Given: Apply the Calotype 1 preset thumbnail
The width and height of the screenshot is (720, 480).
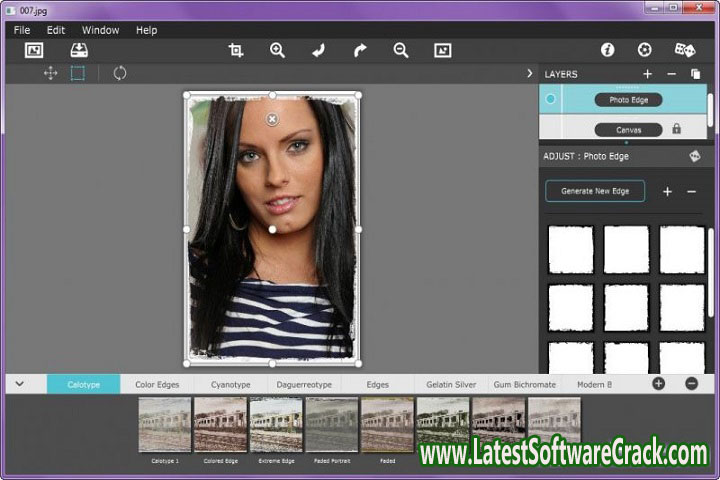Looking at the screenshot, I should [165, 425].
